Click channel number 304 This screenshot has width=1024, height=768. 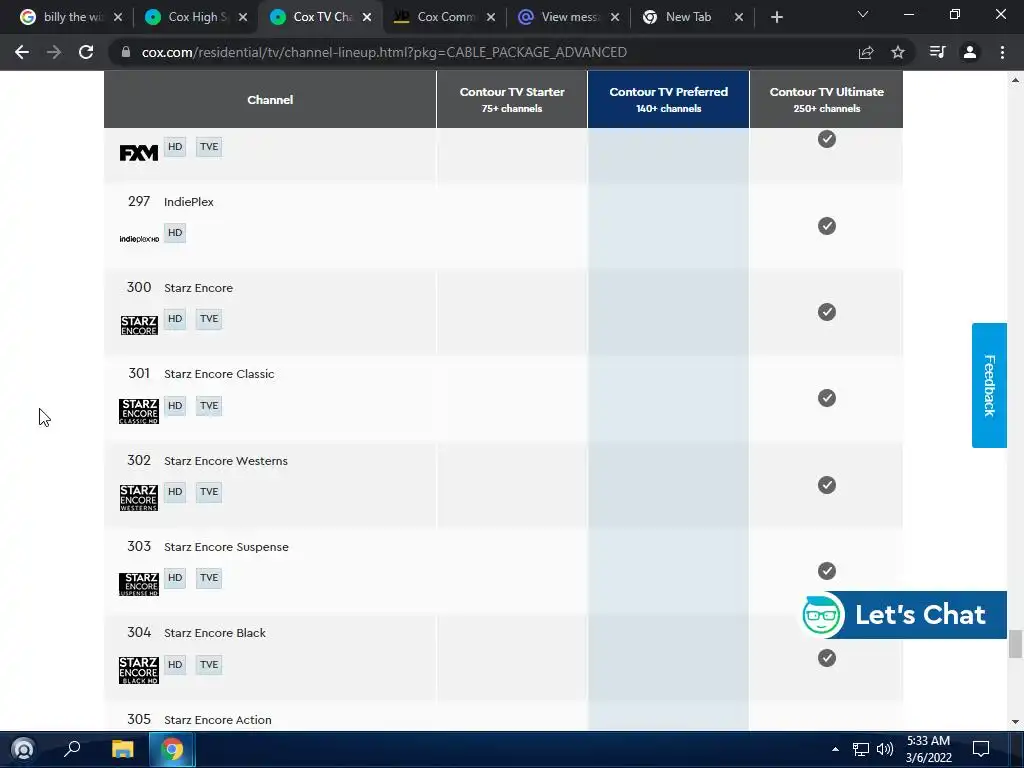point(138,632)
